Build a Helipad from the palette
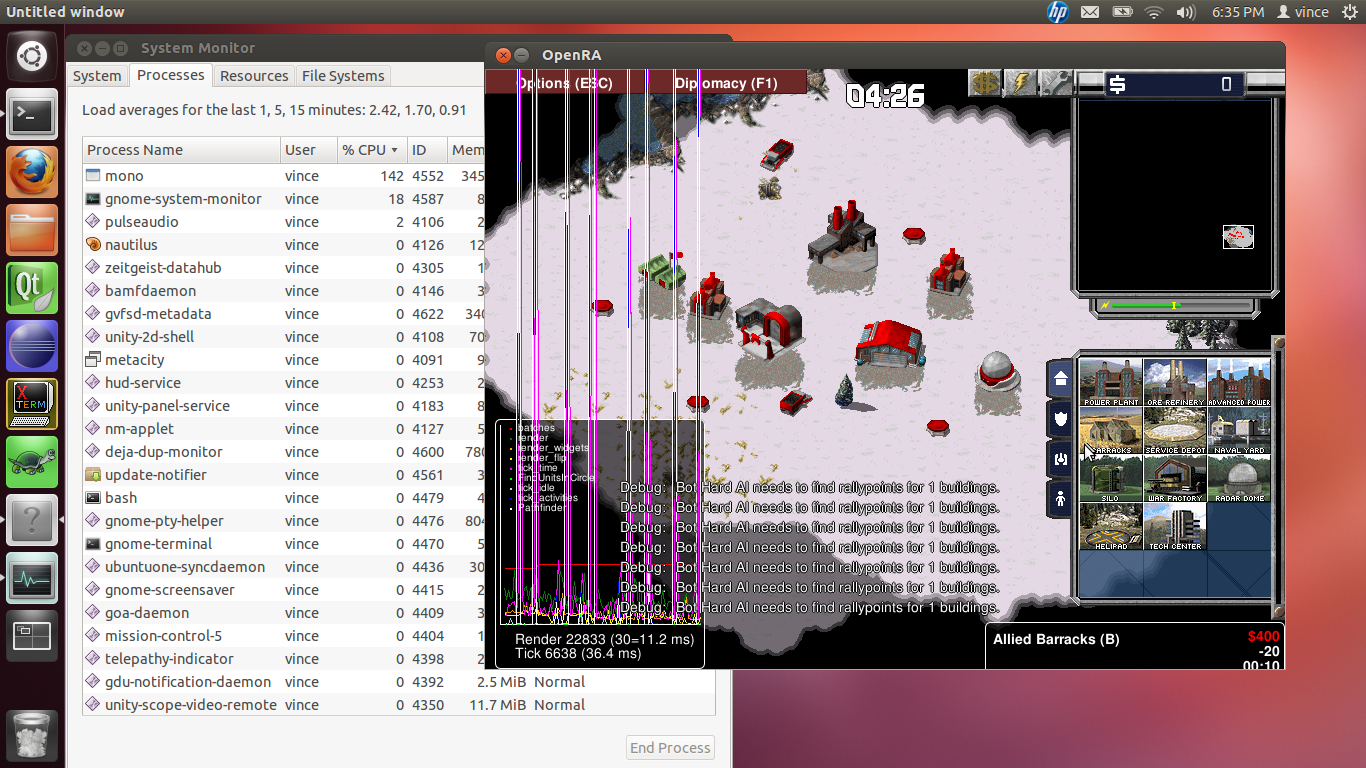Image resolution: width=1366 pixels, height=768 pixels. point(1111,526)
